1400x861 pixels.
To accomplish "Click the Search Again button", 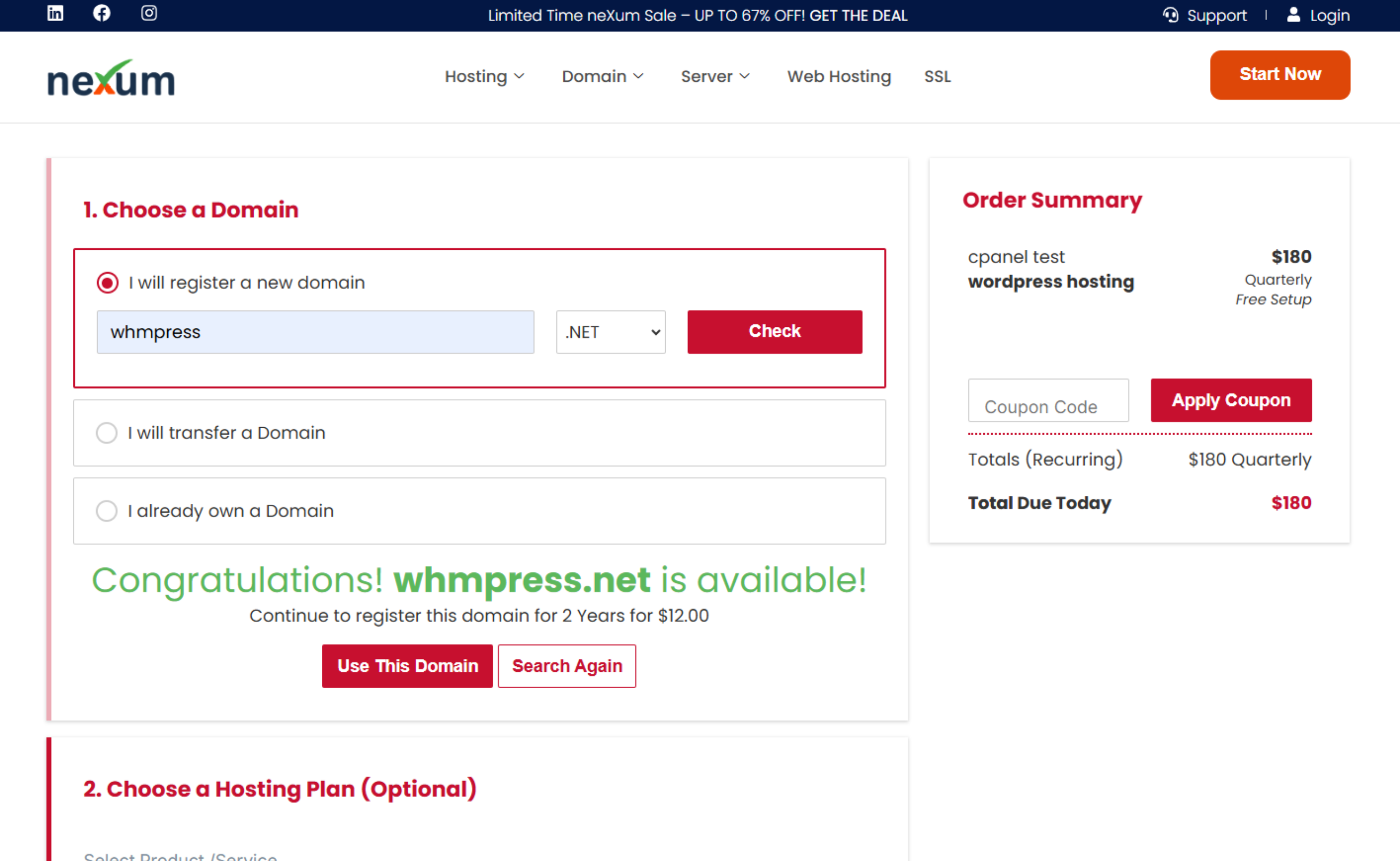I will coord(567,666).
